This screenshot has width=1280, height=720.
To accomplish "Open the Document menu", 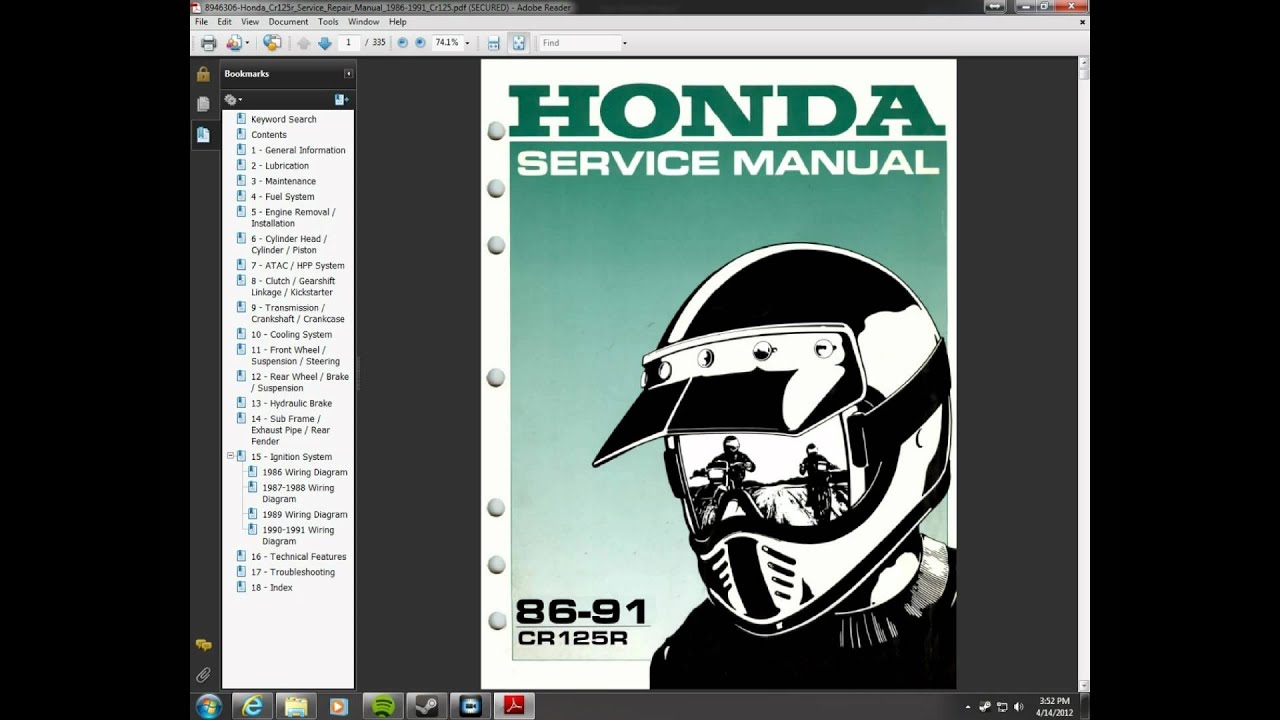I will (x=288, y=21).
